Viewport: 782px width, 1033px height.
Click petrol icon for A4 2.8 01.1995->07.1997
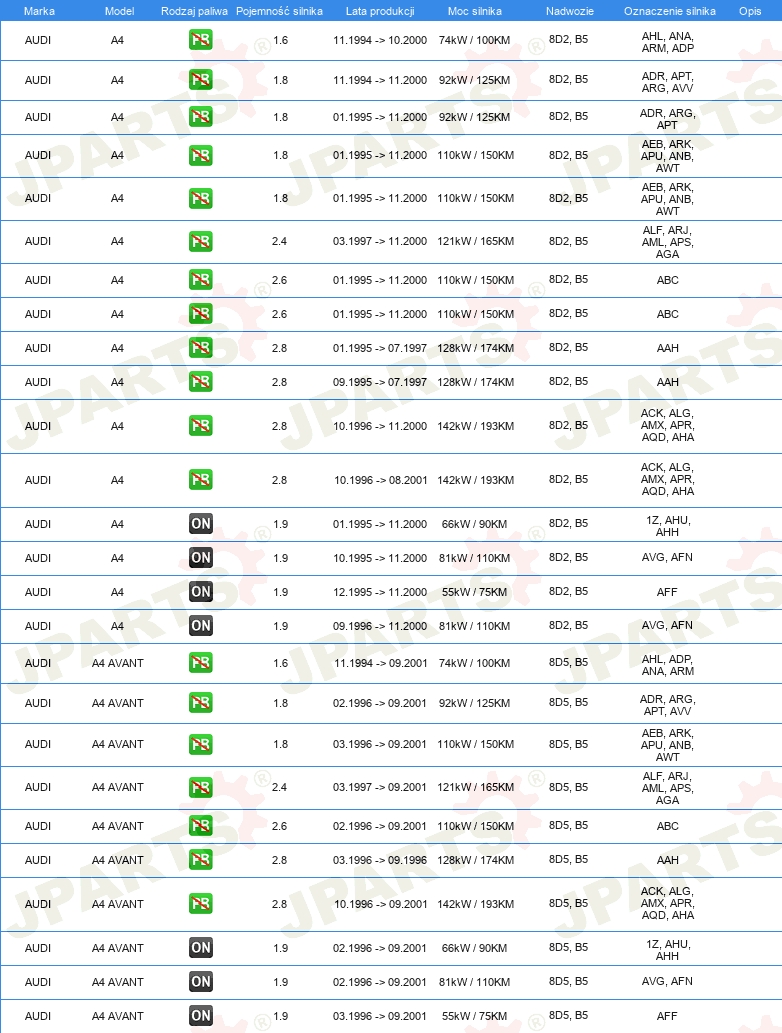click(200, 348)
